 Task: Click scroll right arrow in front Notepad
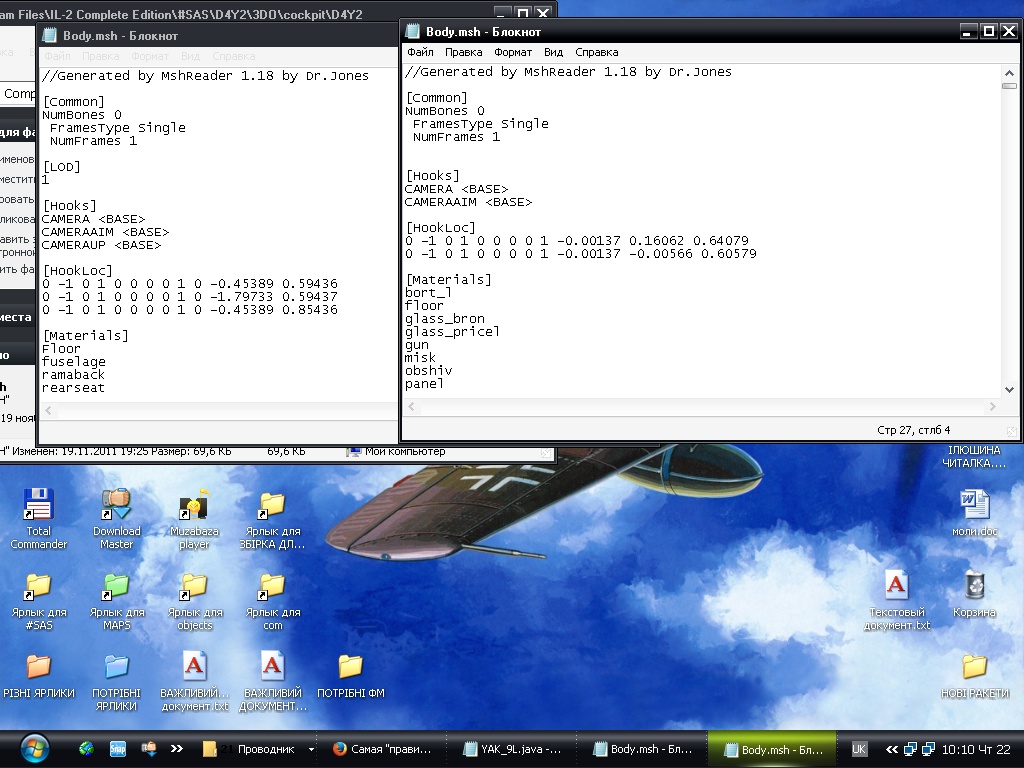pos(992,406)
